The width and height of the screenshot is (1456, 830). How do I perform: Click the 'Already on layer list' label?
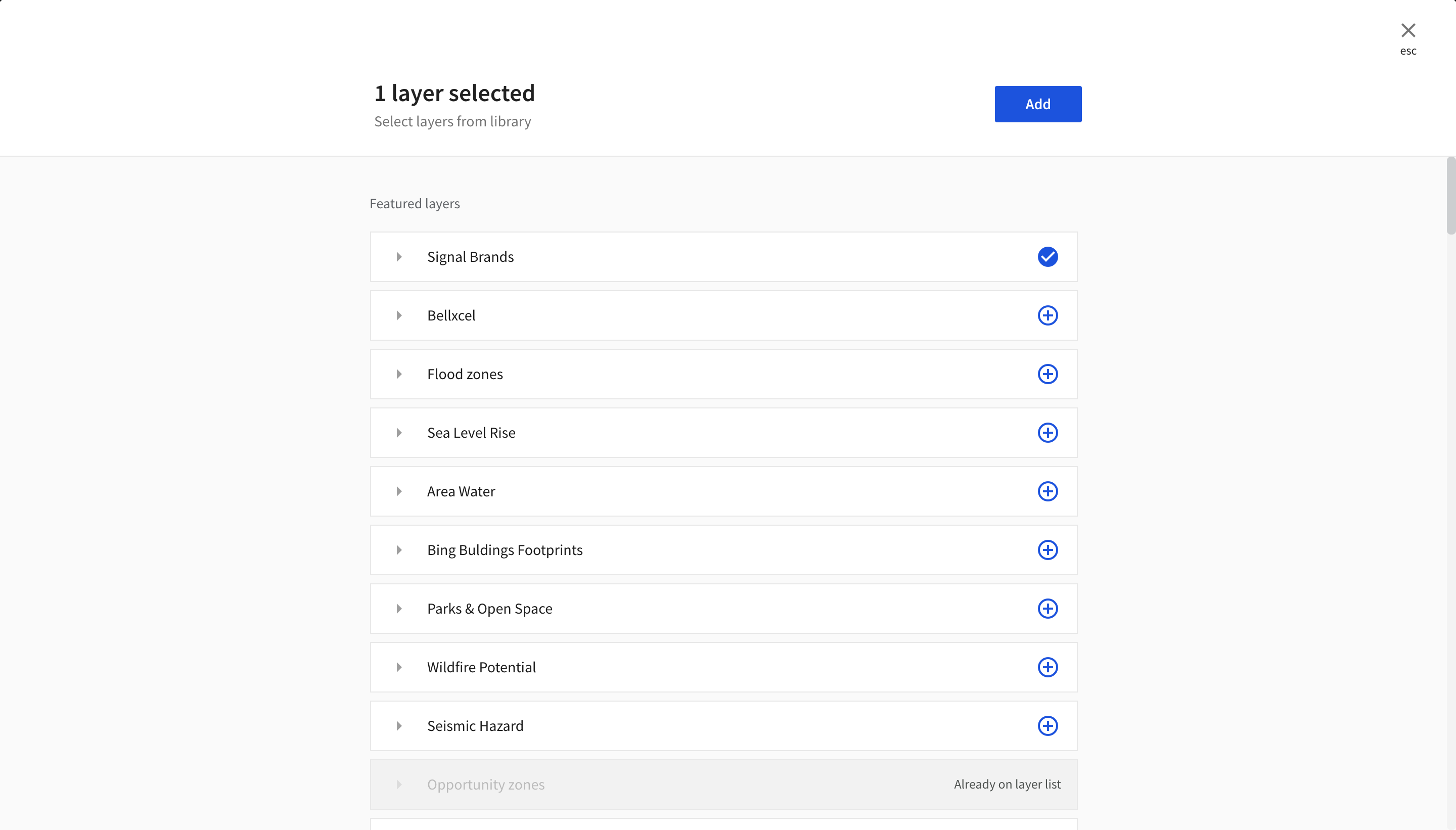pyautogui.click(x=1008, y=785)
